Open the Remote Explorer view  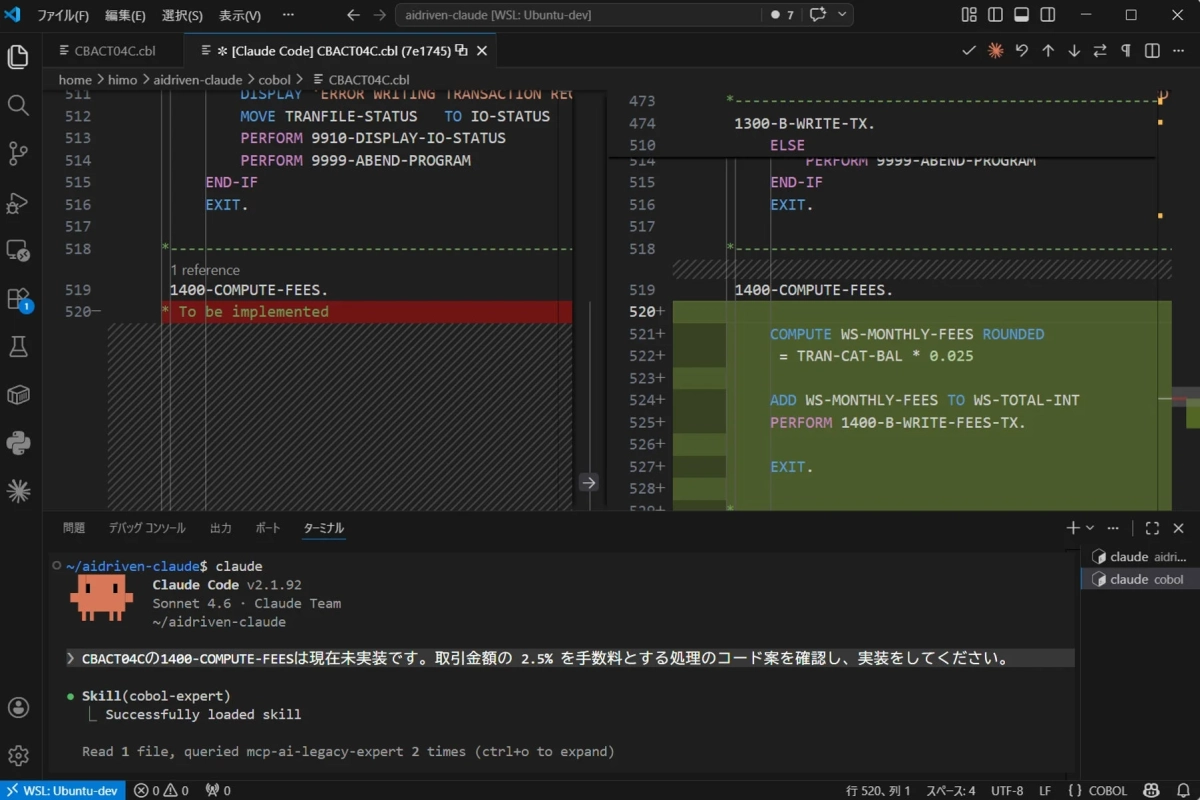pos(18,250)
